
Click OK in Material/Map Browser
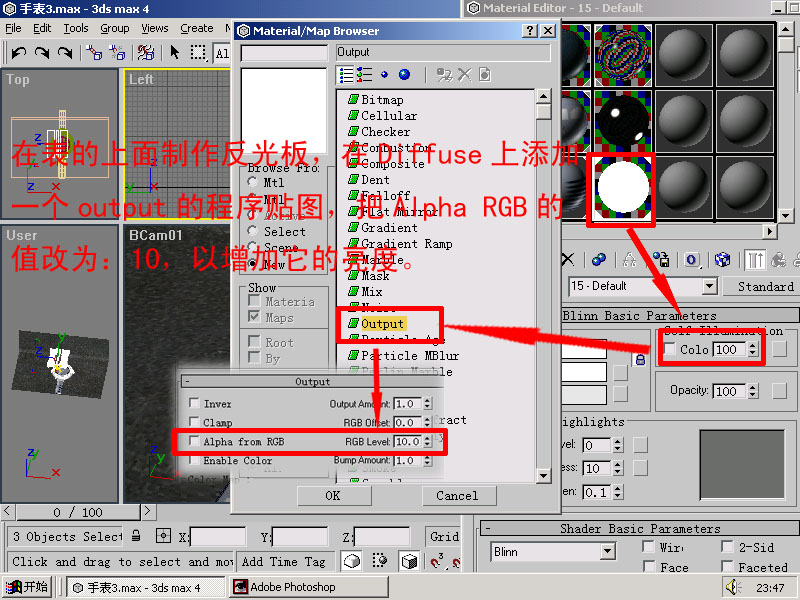[334, 495]
